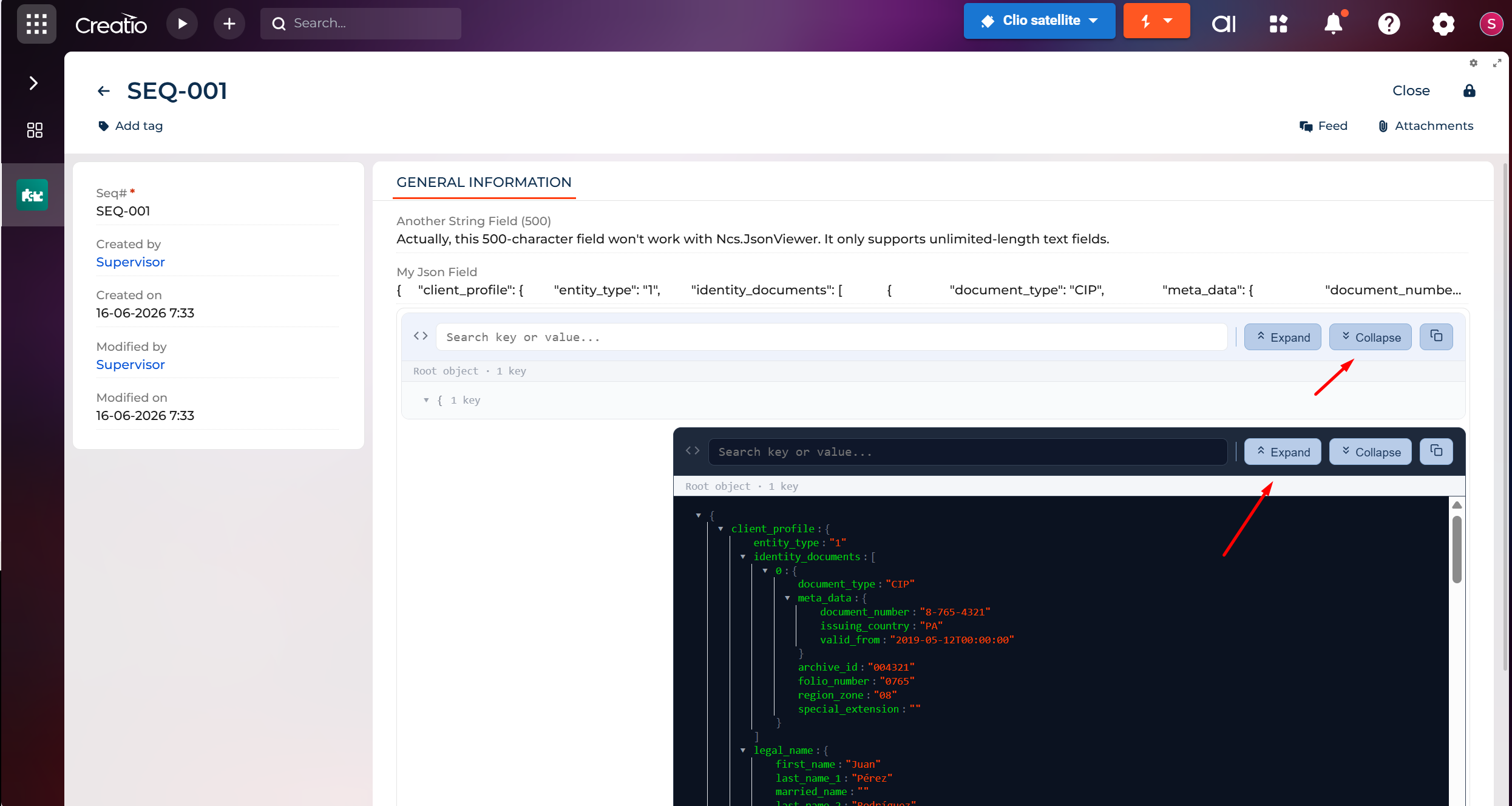Click the valid_from value
Image resolution: width=1512 pixels, height=806 pixels.
pos(952,640)
